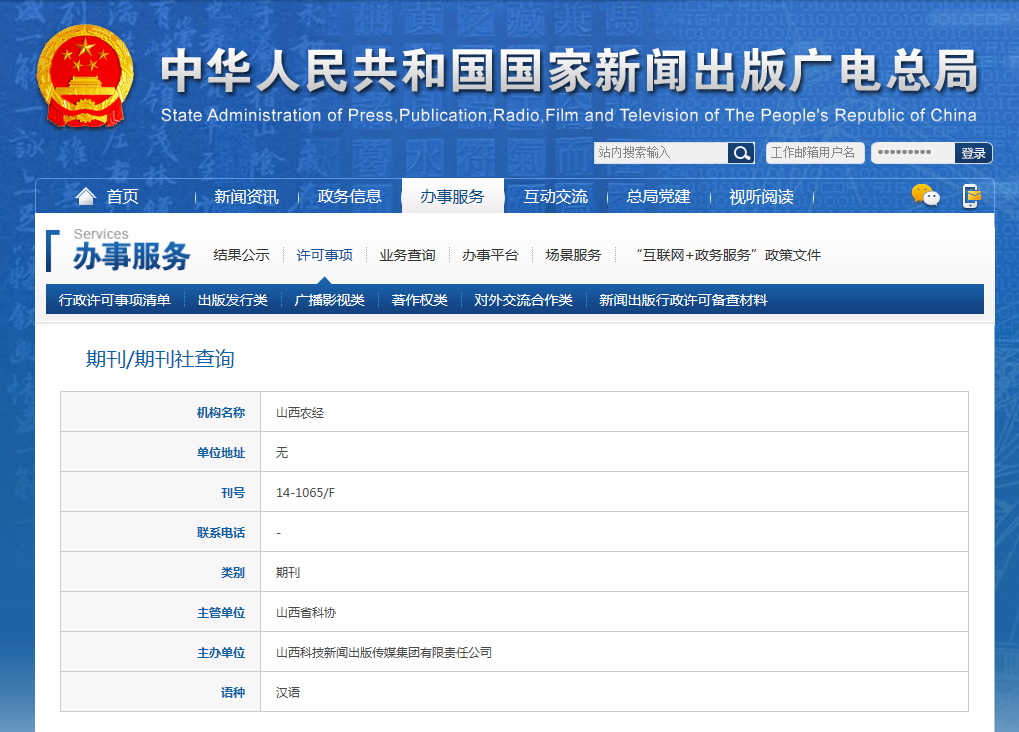Open 总局党建 navigation tab
The width and height of the screenshot is (1019, 732).
tap(658, 196)
